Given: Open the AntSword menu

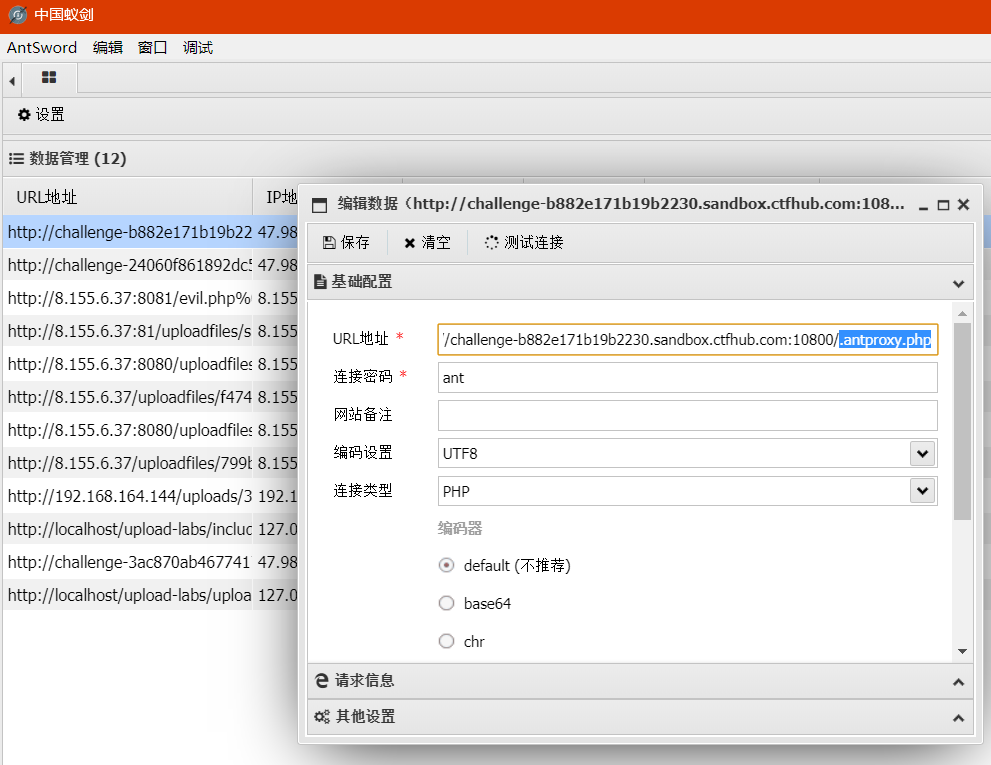Looking at the screenshot, I should [x=42, y=47].
